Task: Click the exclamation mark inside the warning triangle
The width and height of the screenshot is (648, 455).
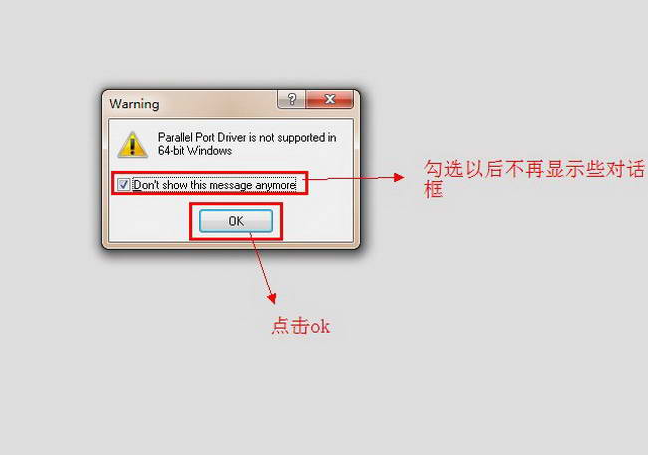Action: [132, 146]
